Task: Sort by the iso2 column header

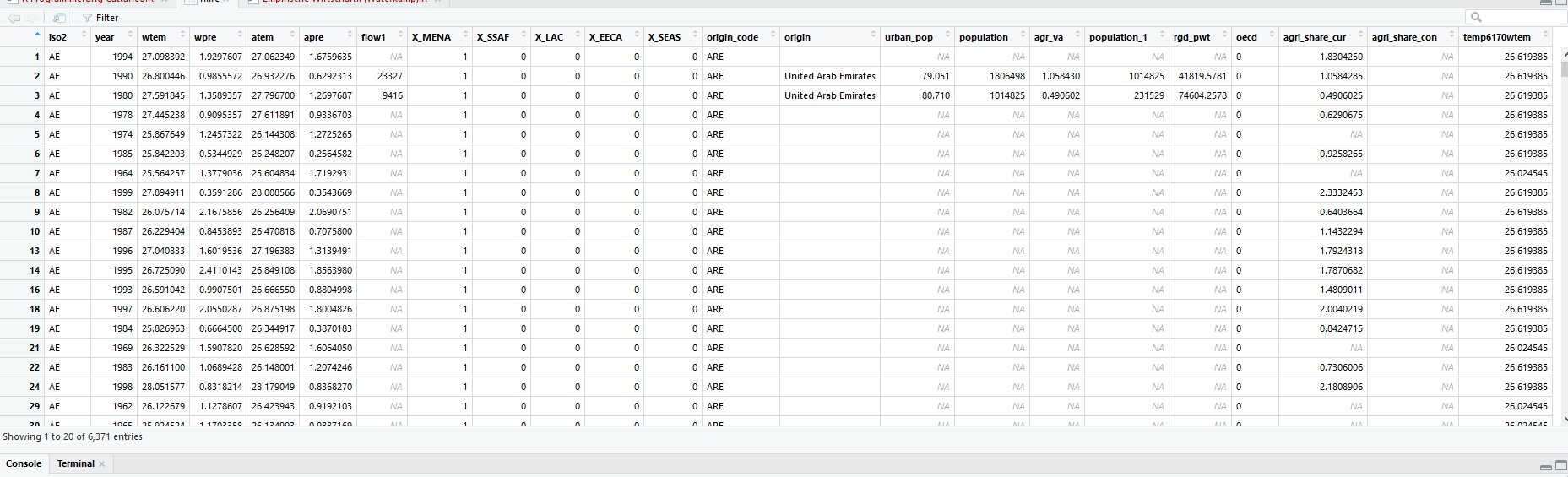Action: [57, 37]
